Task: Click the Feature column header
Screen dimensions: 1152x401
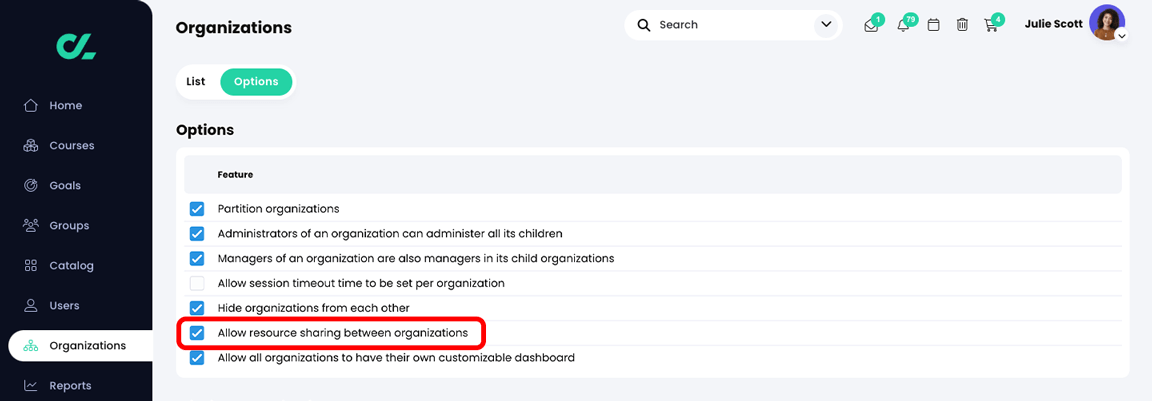Action: 235,175
